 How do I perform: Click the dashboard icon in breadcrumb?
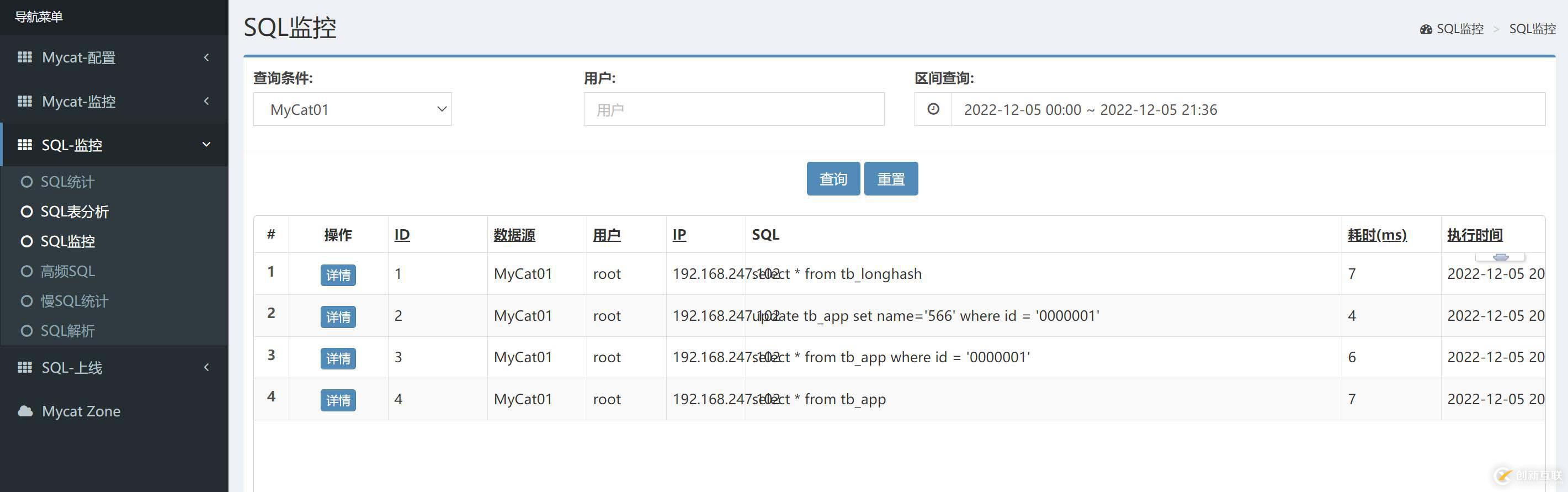click(x=1426, y=29)
